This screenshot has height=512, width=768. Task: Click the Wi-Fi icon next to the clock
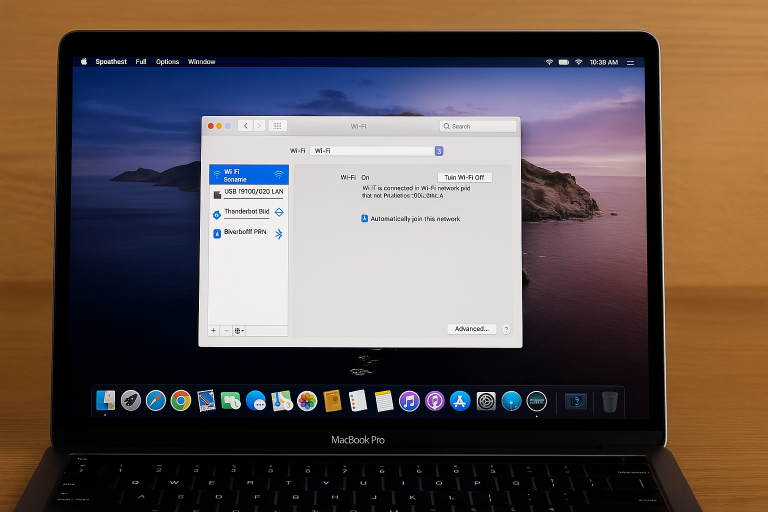click(578, 62)
